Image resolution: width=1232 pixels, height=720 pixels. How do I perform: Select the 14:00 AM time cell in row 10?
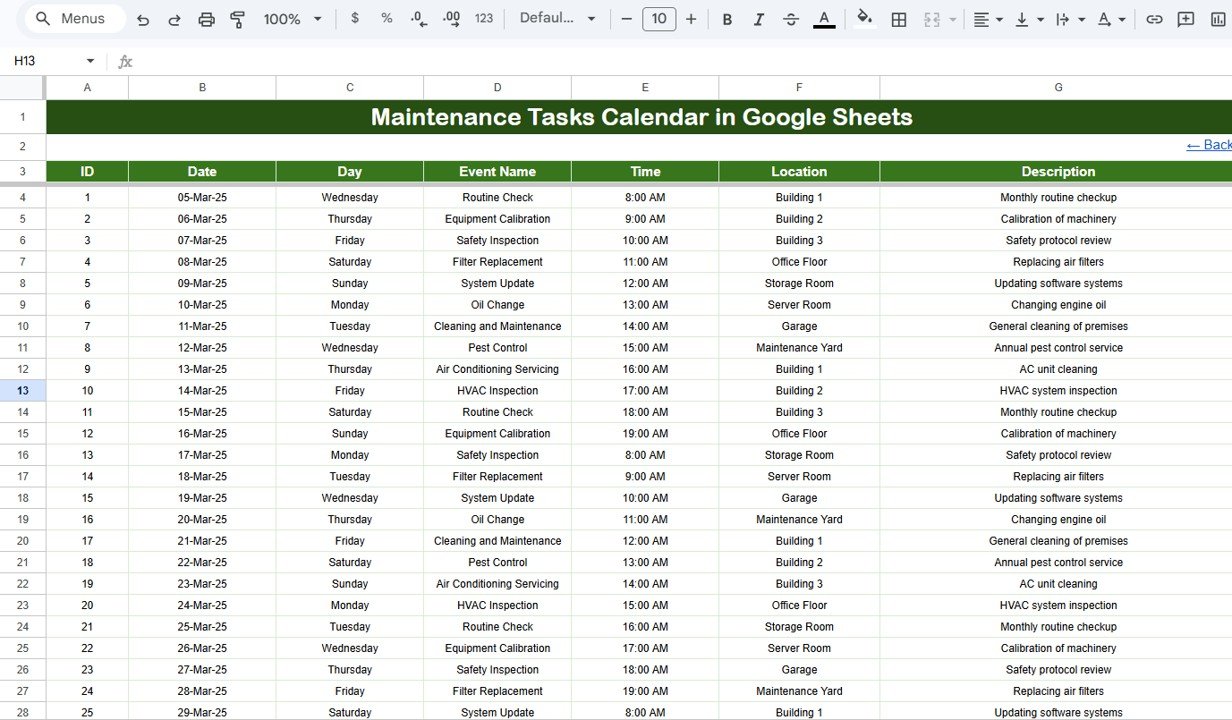[x=645, y=326]
